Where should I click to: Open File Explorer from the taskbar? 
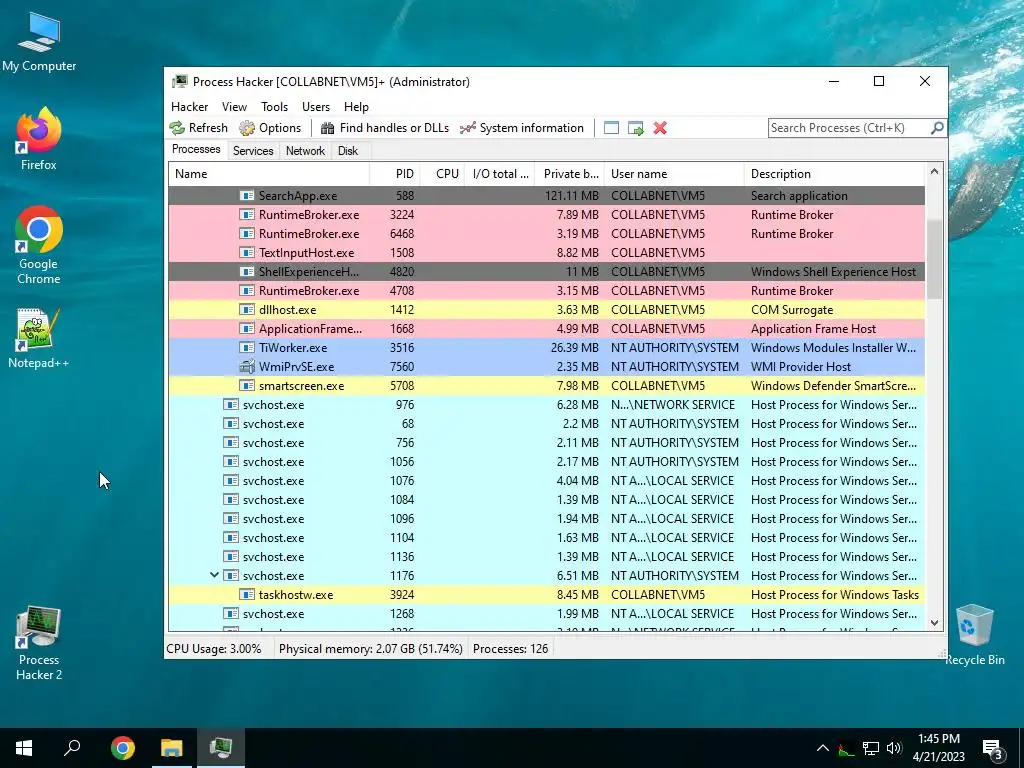point(172,748)
